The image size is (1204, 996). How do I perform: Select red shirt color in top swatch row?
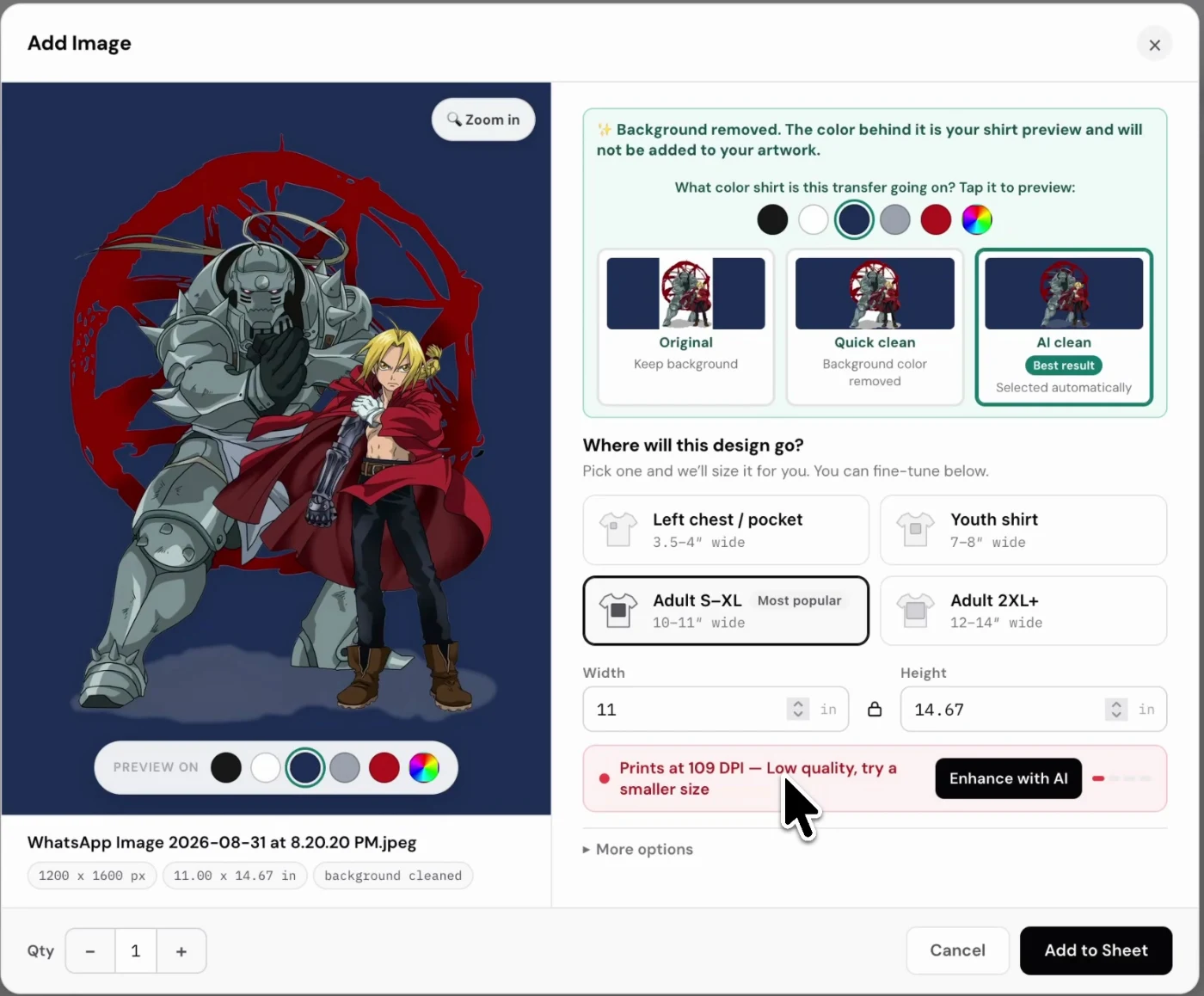(x=936, y=219)
